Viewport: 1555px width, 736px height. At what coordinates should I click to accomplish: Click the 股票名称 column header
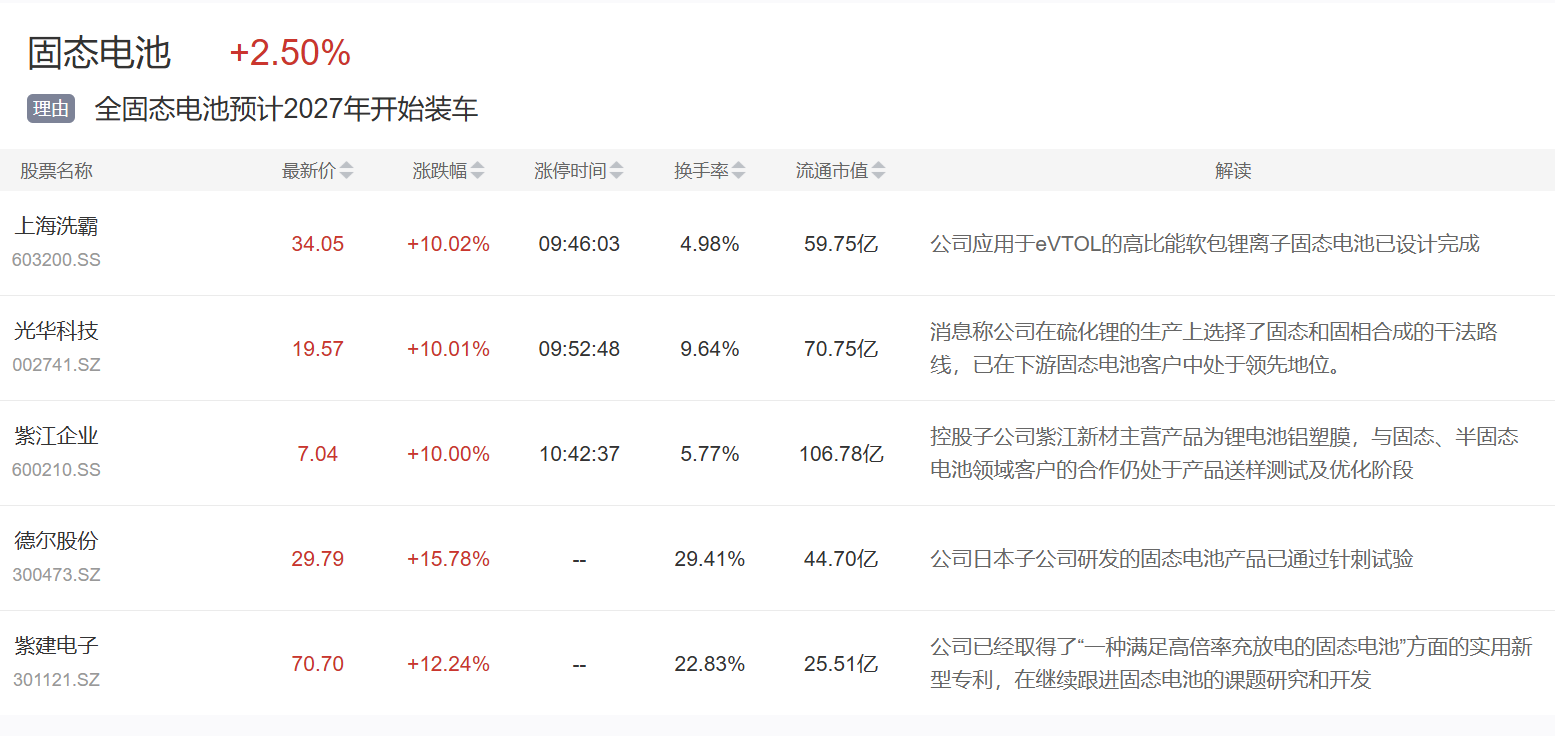(56, 171)
